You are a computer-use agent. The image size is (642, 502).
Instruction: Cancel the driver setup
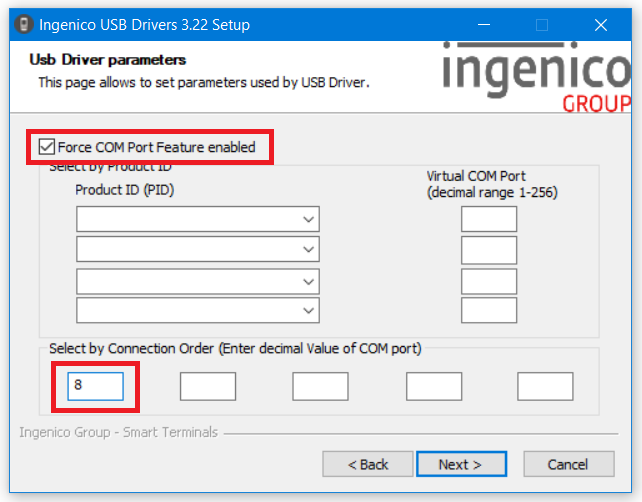coord(569,464)
